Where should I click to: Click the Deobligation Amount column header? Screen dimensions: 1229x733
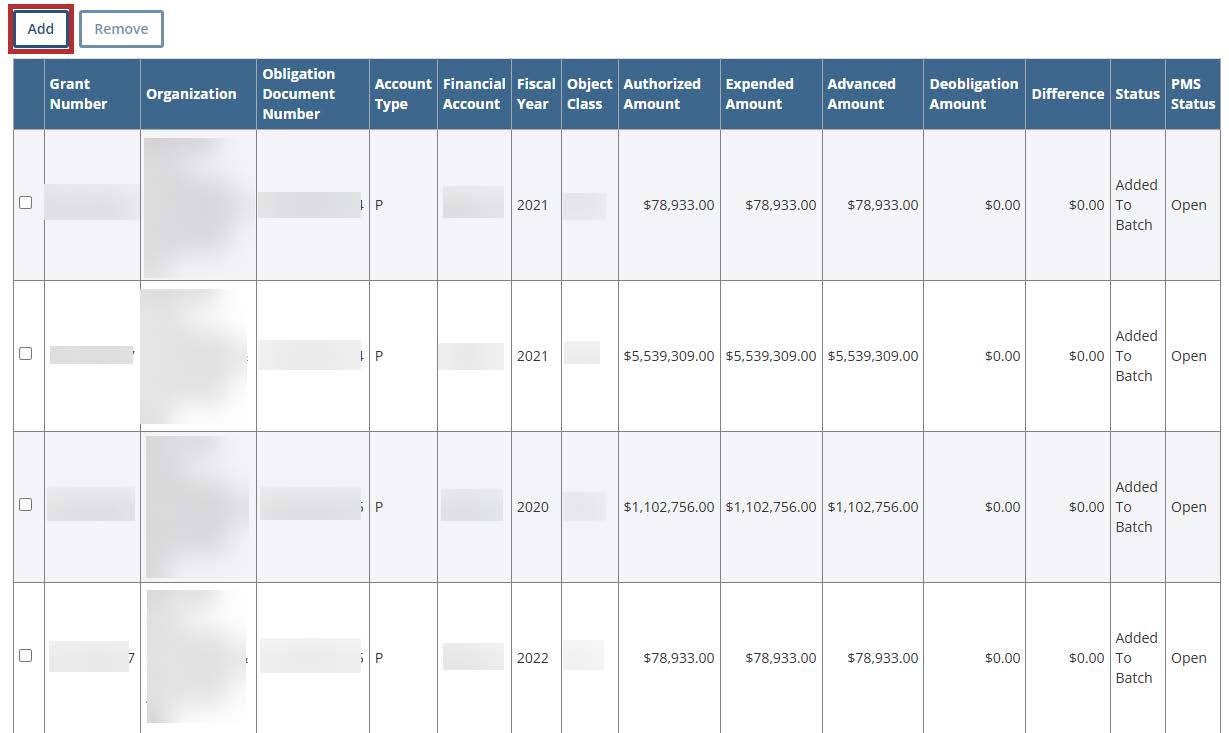click(973, 94)
